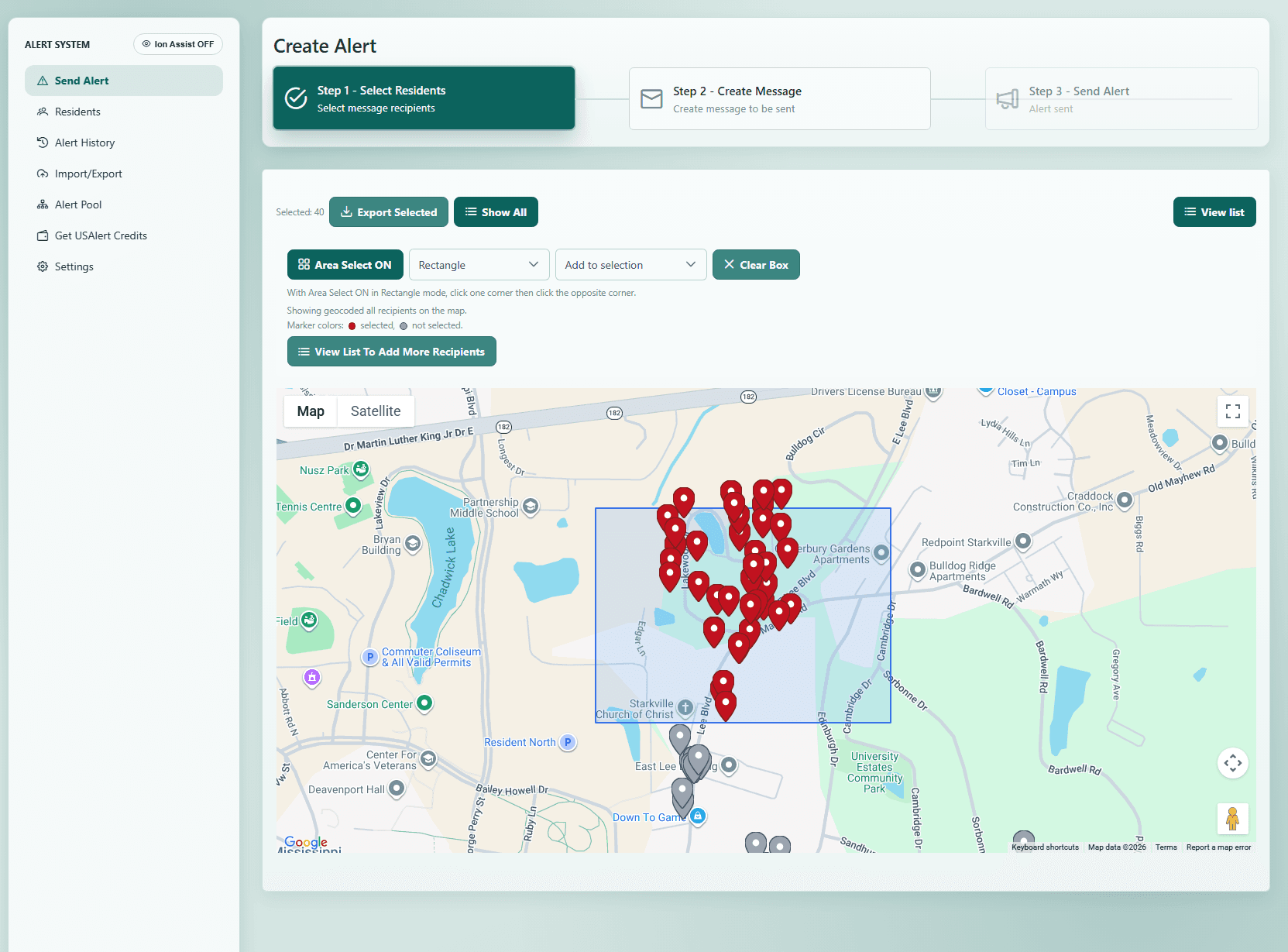Click the Clear Box button
Viewport: 1288px width, 952px height.
click(x=756, y=265)
